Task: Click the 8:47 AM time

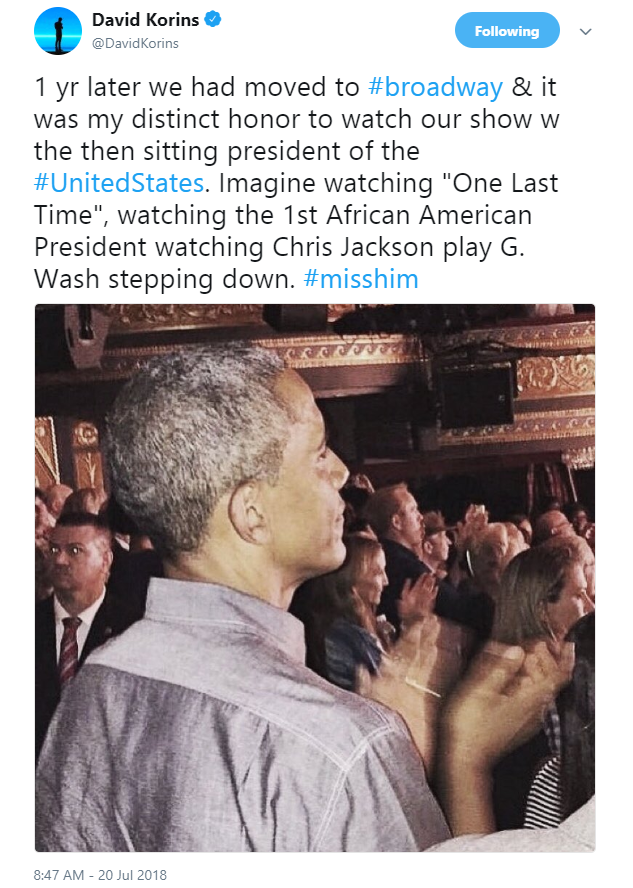Action: (x=58, y=874)
